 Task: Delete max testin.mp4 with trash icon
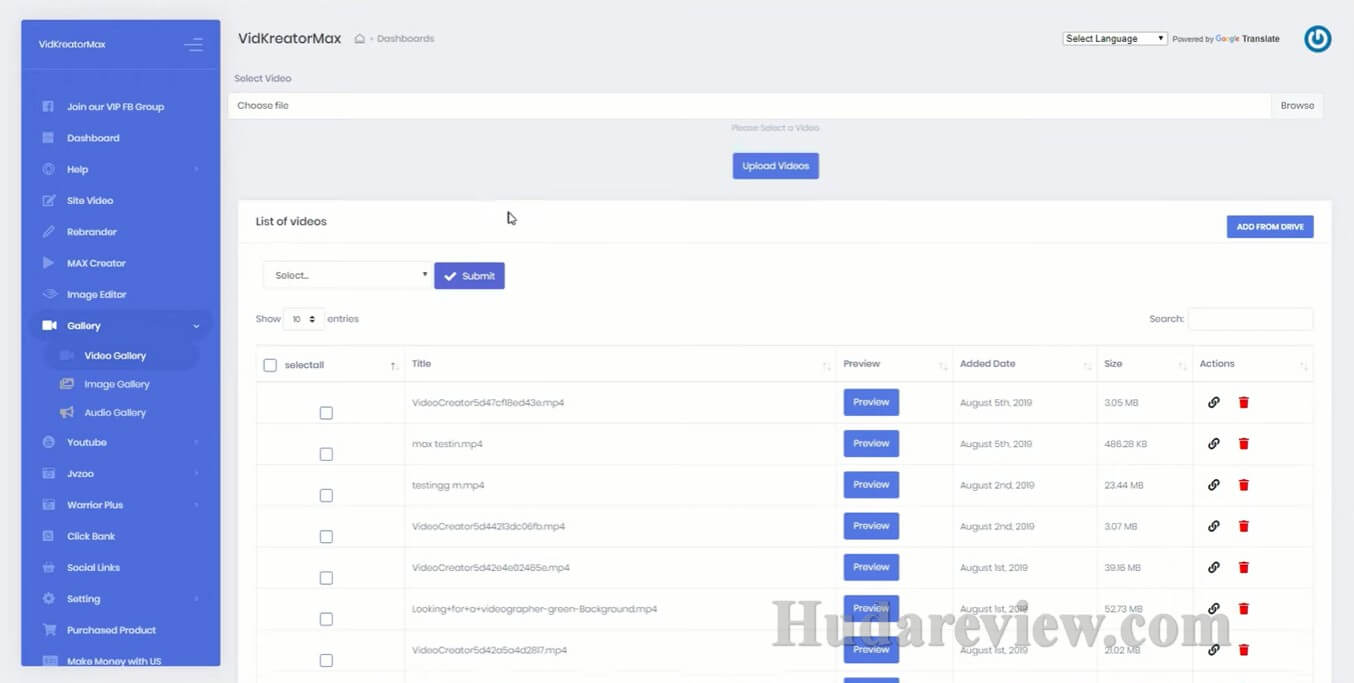click(x=1244, y=443)
